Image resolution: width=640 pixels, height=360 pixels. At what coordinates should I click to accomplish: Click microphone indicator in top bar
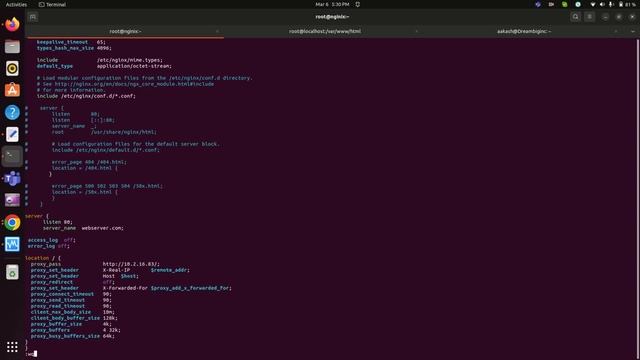[611, 4]
